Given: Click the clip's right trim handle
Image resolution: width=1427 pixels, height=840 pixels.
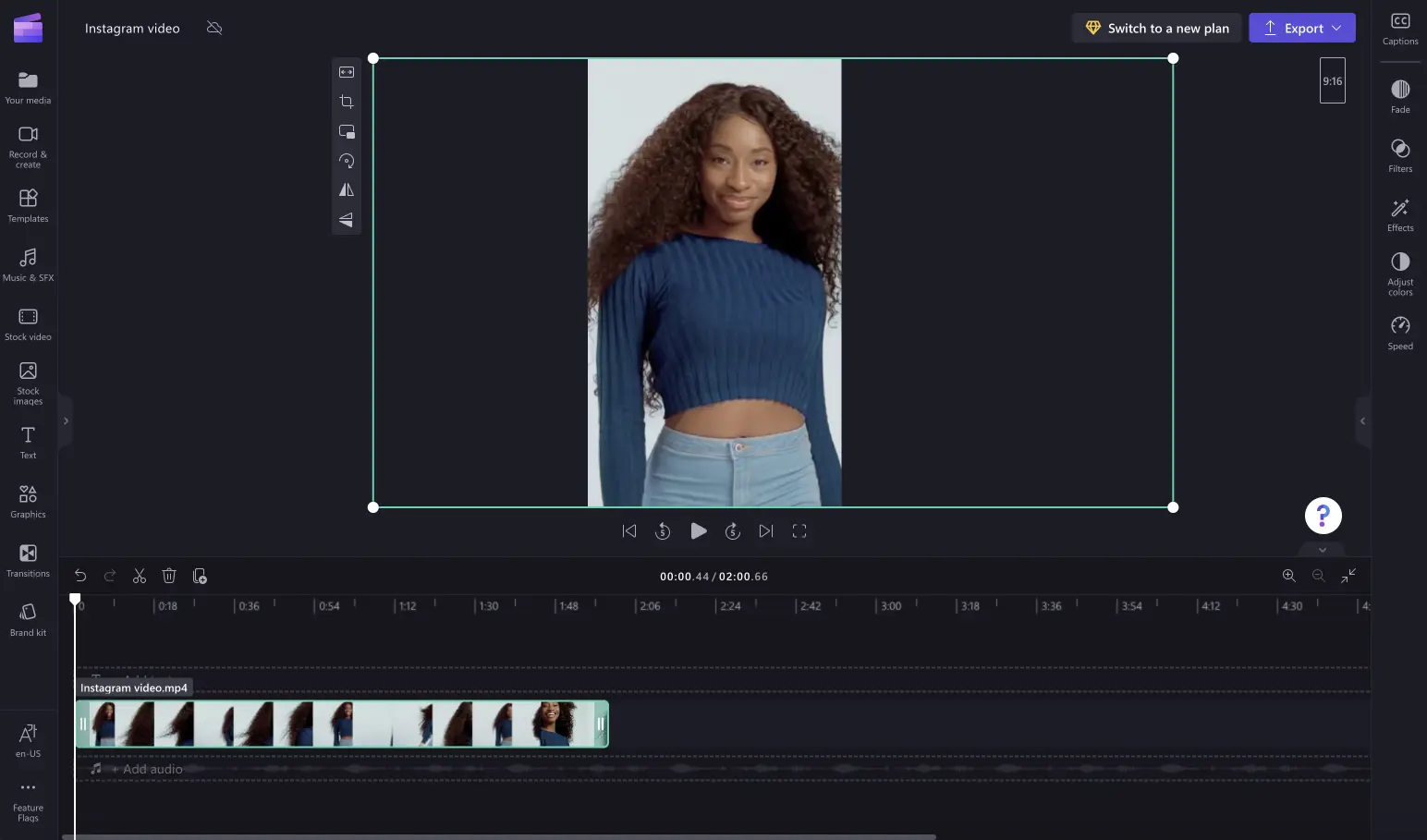Looking at the screenshot, I should 601,724.
